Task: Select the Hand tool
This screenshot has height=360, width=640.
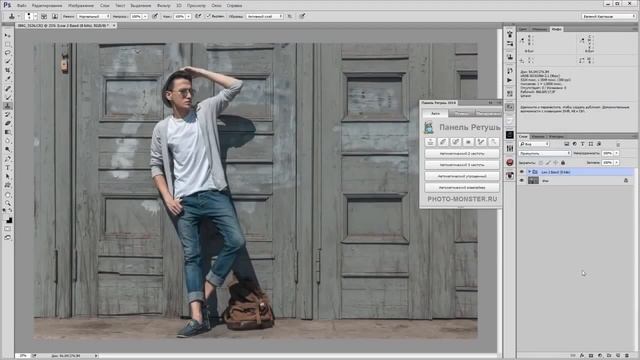Action: [x=8, y=195]
